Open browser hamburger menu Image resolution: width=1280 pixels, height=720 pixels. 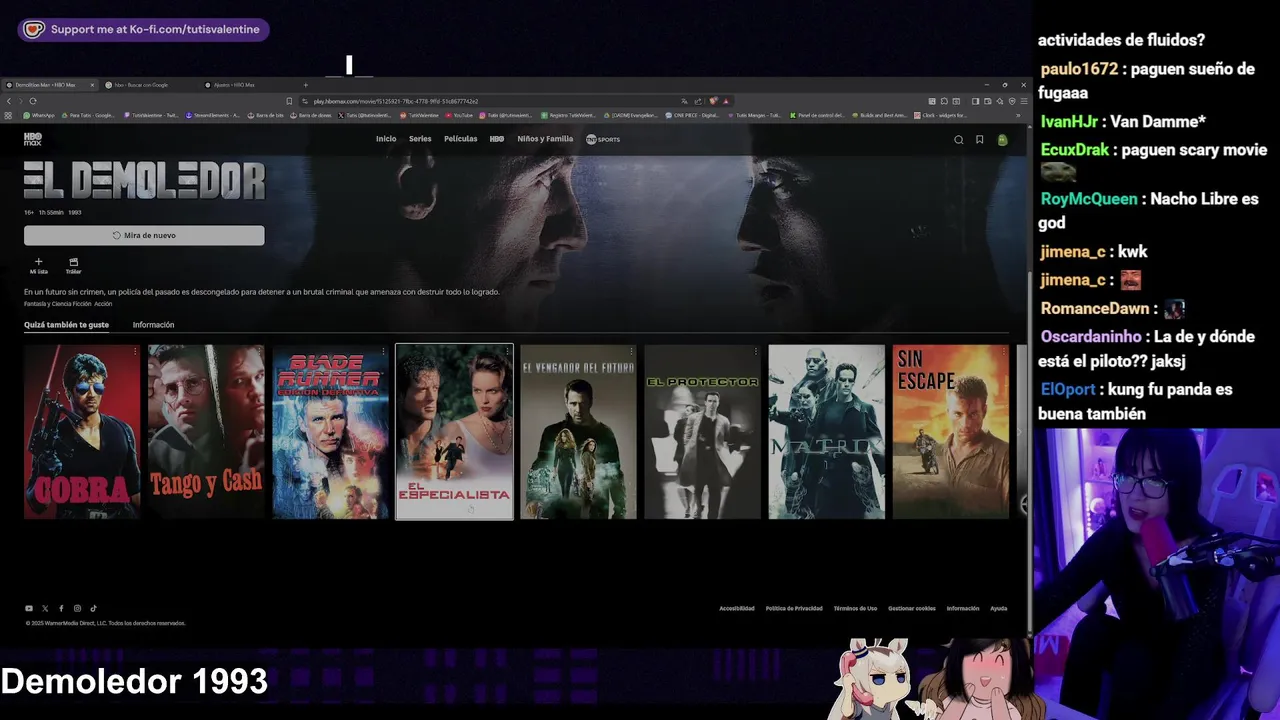1023,101
